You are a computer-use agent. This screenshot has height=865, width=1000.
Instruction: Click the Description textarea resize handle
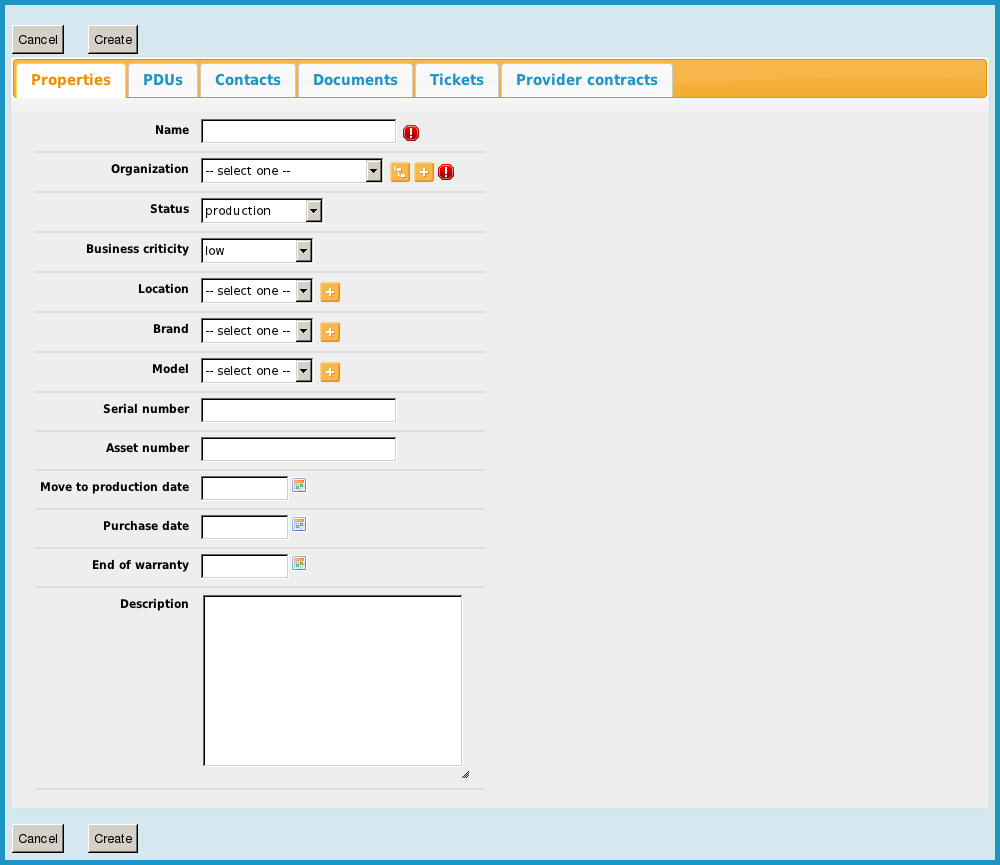(465, 774)
